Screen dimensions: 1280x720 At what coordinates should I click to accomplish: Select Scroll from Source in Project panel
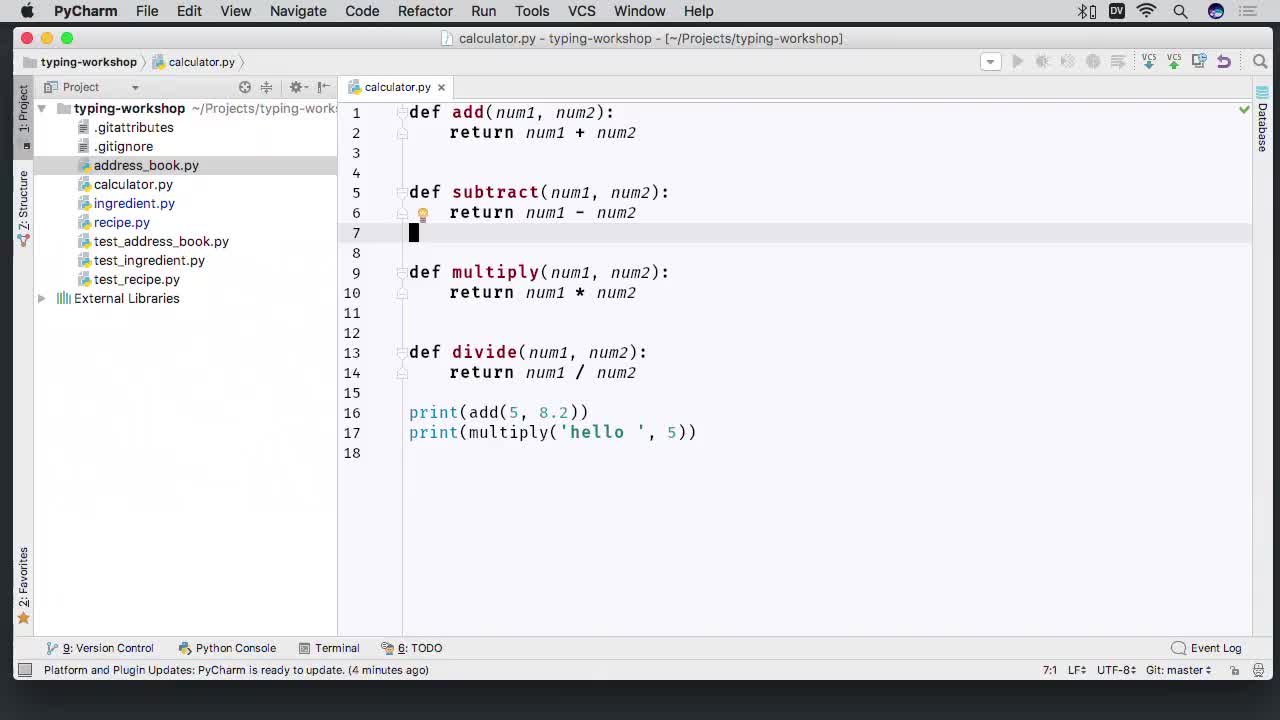tap(247, 87)
